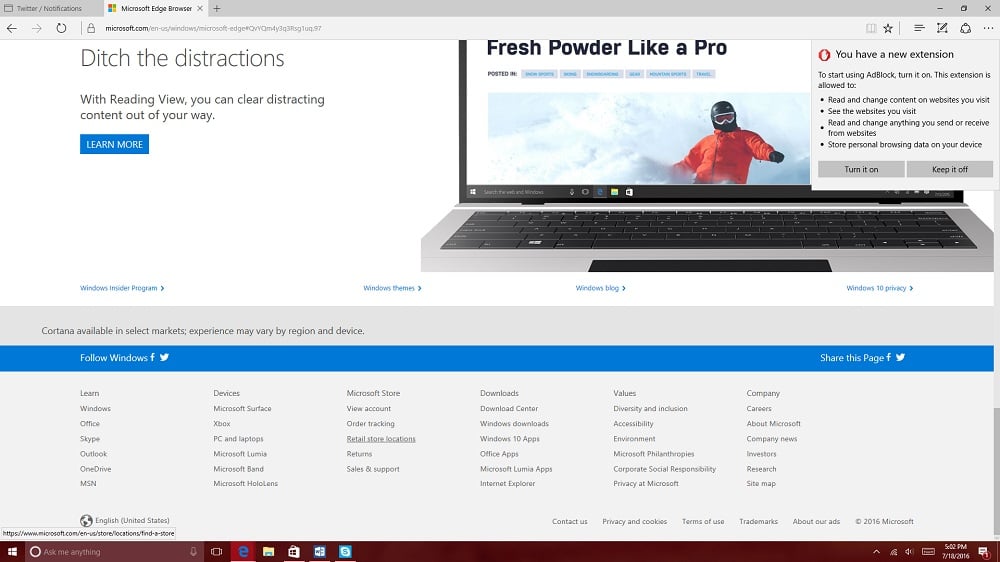Open Windows Store from taskbar
This screenshot has height=562, width=1000.
293,552
